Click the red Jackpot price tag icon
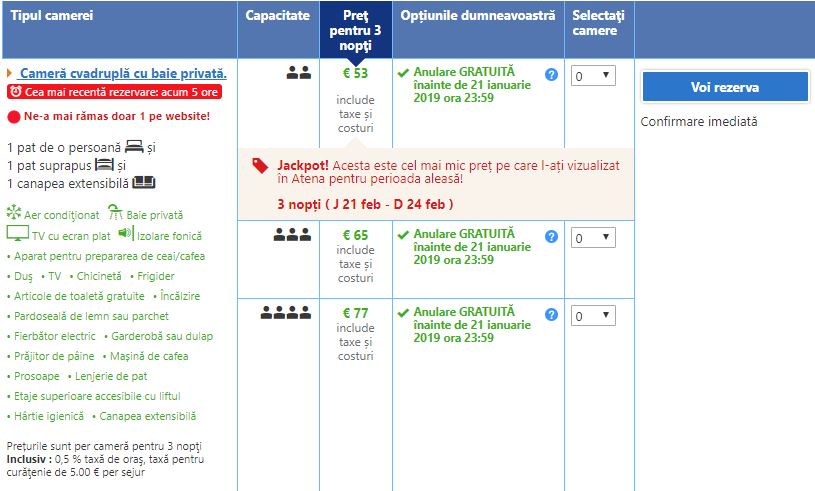The height and width of the screenshot is (491, 815). click(260, 166)
